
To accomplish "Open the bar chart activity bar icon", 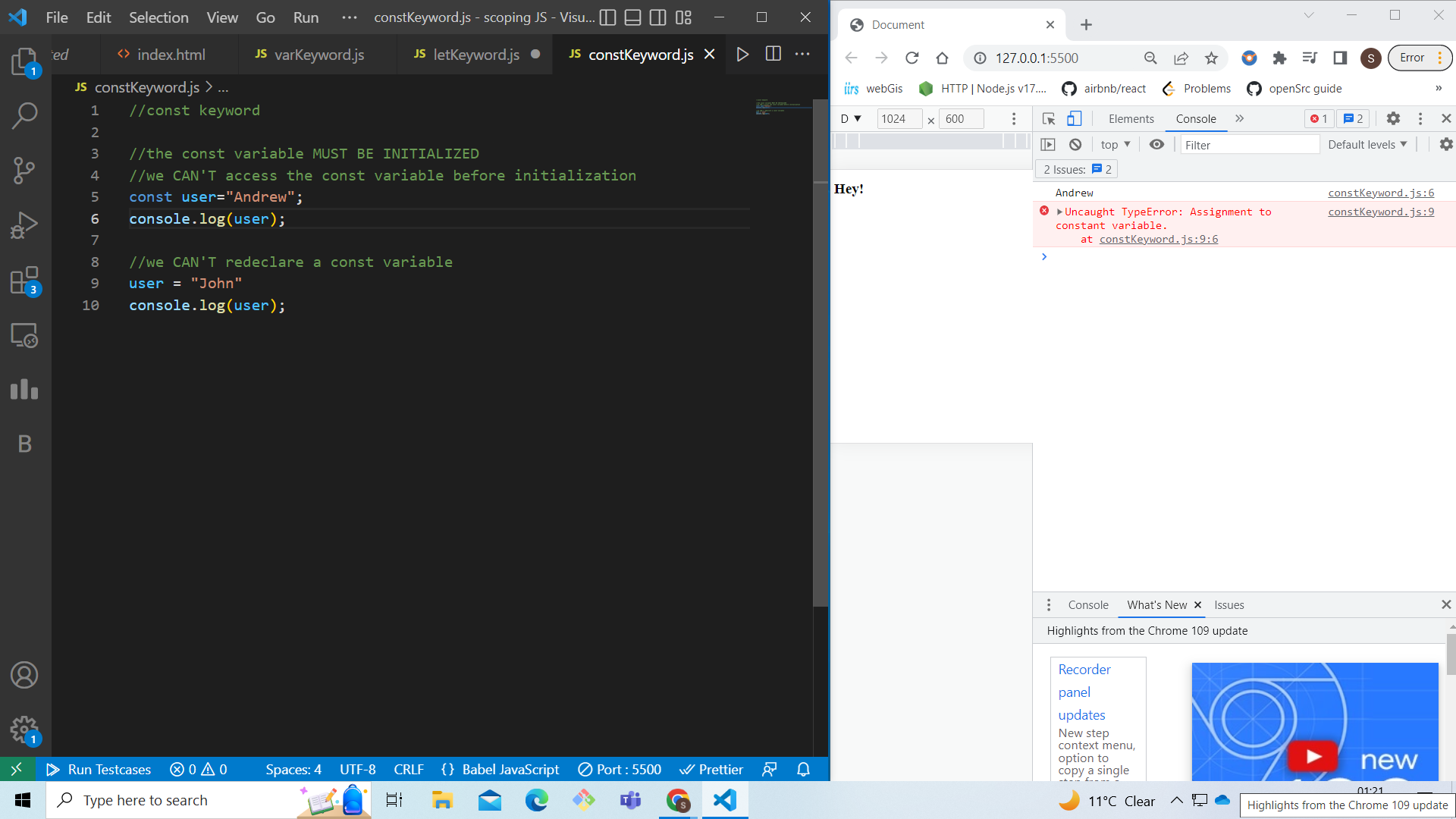I will click(24, 390).
